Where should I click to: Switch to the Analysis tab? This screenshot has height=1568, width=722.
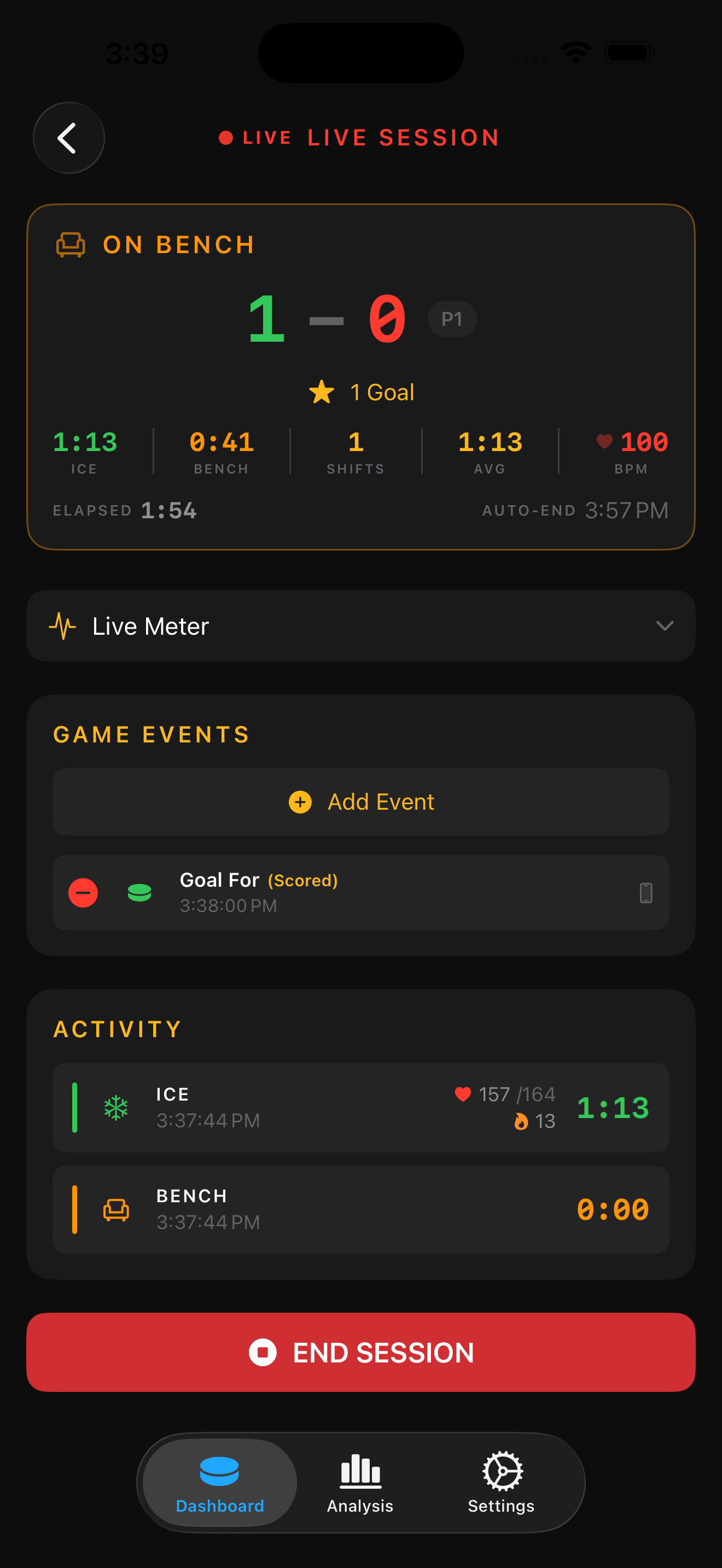point(360,1483)
